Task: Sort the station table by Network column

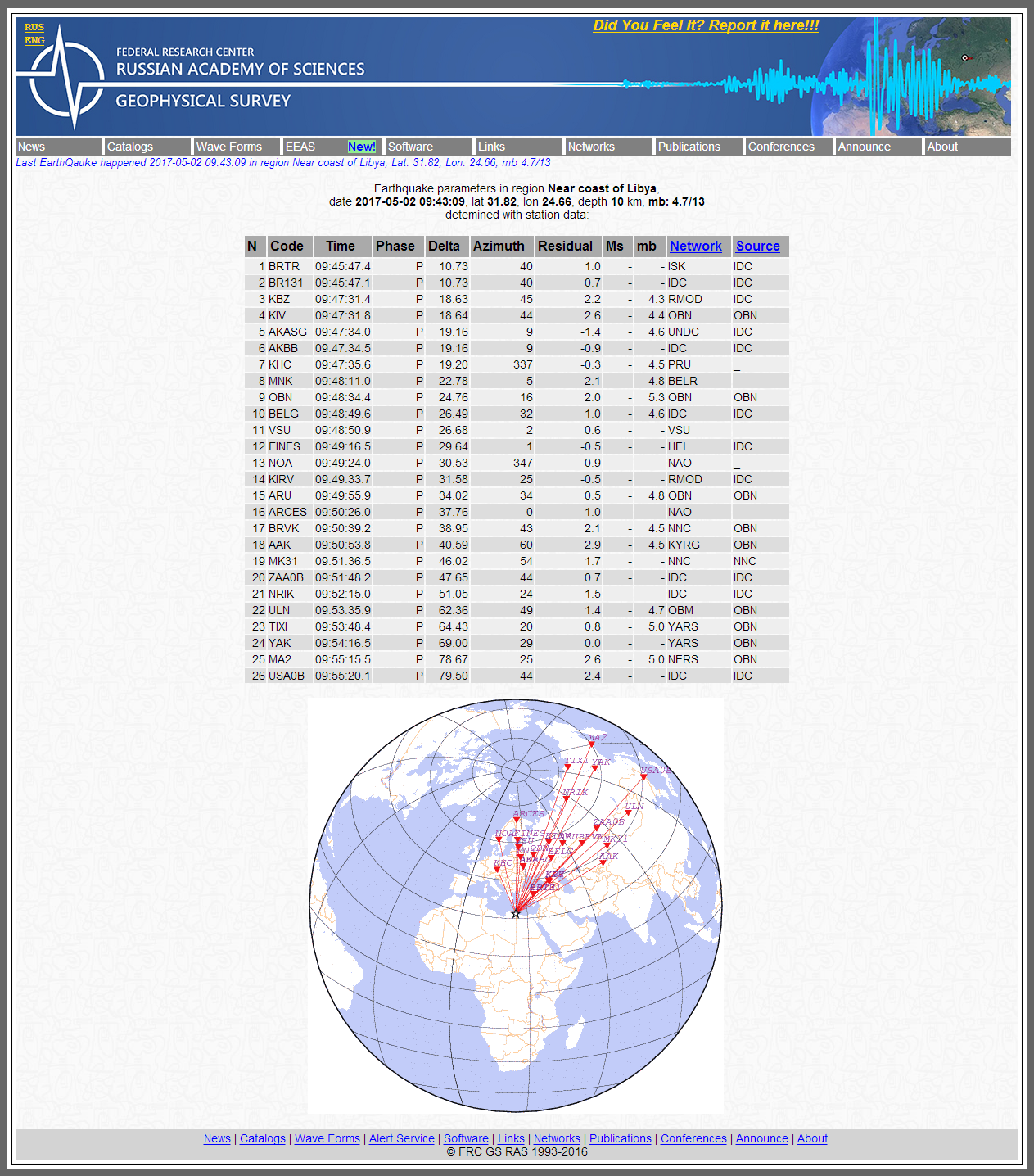Action: tap(696, 246)
